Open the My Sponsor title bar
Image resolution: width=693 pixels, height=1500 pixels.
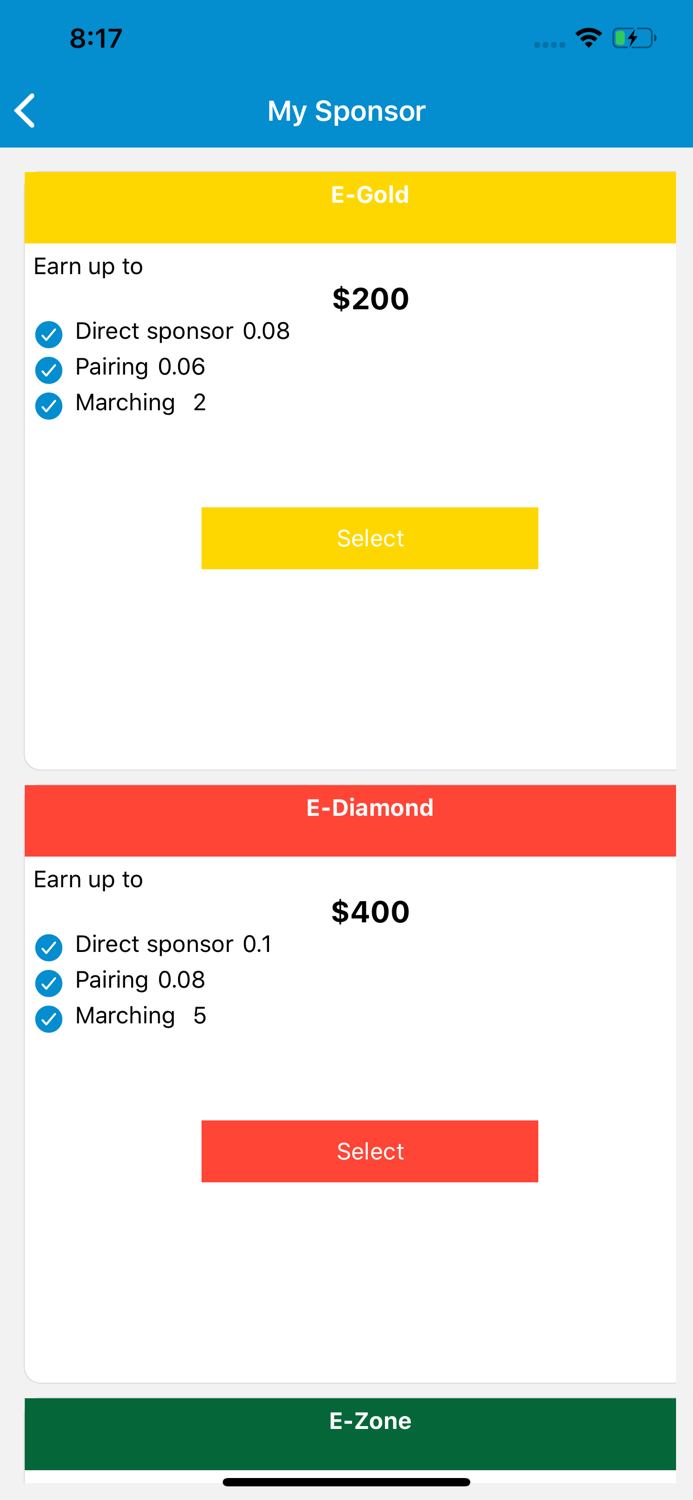[x=346, y=110]
